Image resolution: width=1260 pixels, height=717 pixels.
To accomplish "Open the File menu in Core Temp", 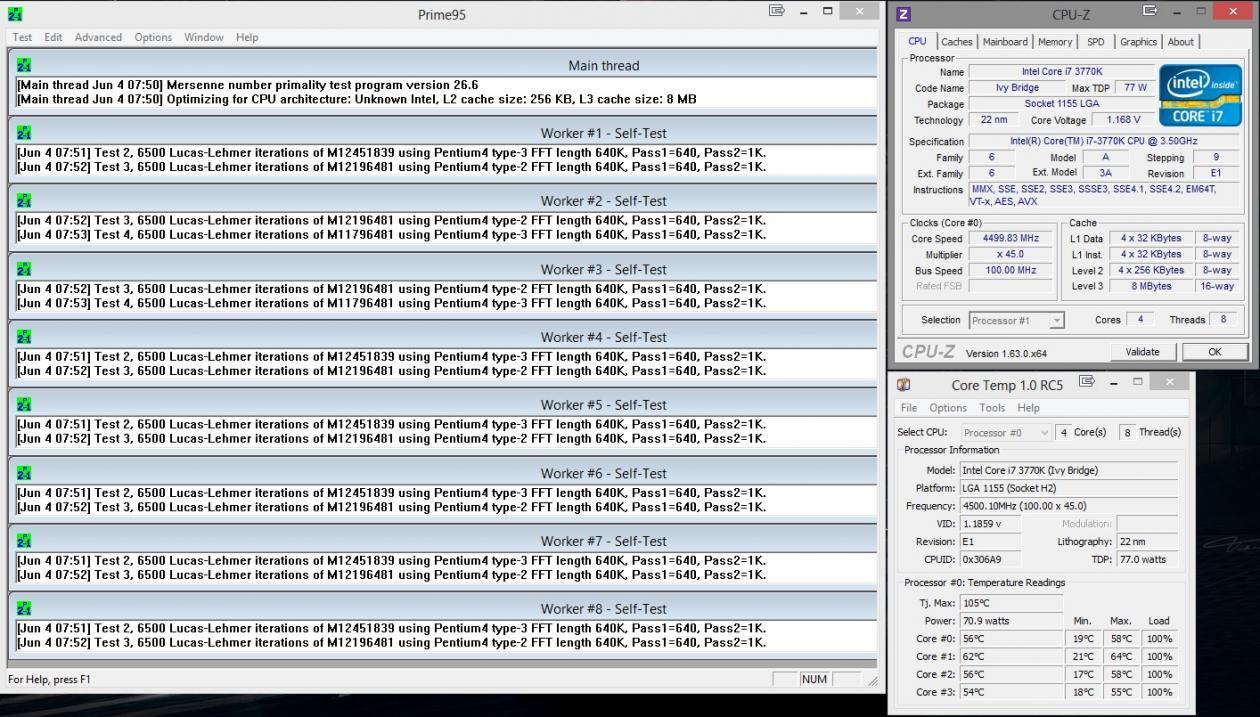I will click(x=909, y=408).
